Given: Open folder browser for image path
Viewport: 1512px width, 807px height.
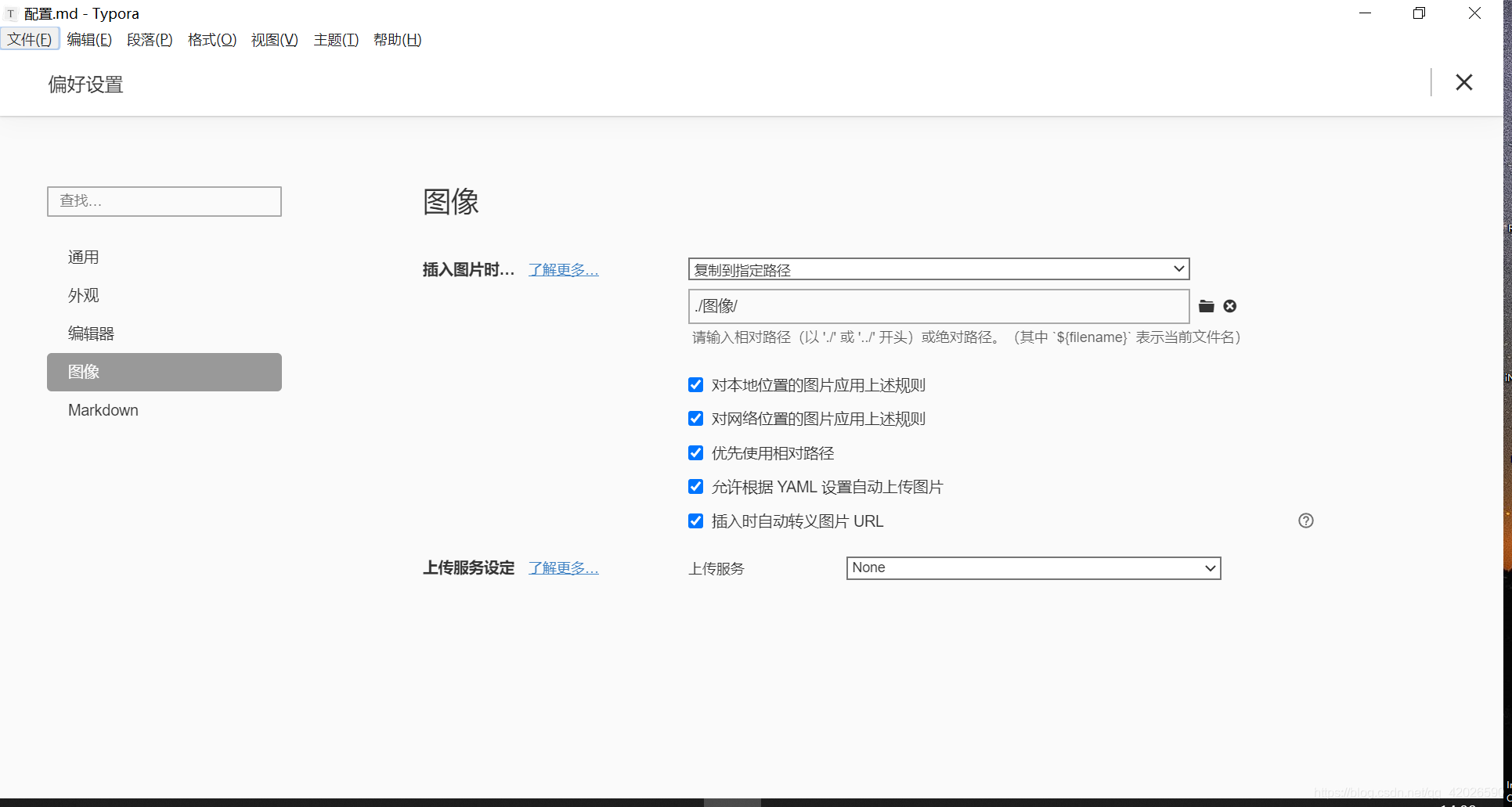Looking at the screenshot, I should click(x=1206, y=306).
